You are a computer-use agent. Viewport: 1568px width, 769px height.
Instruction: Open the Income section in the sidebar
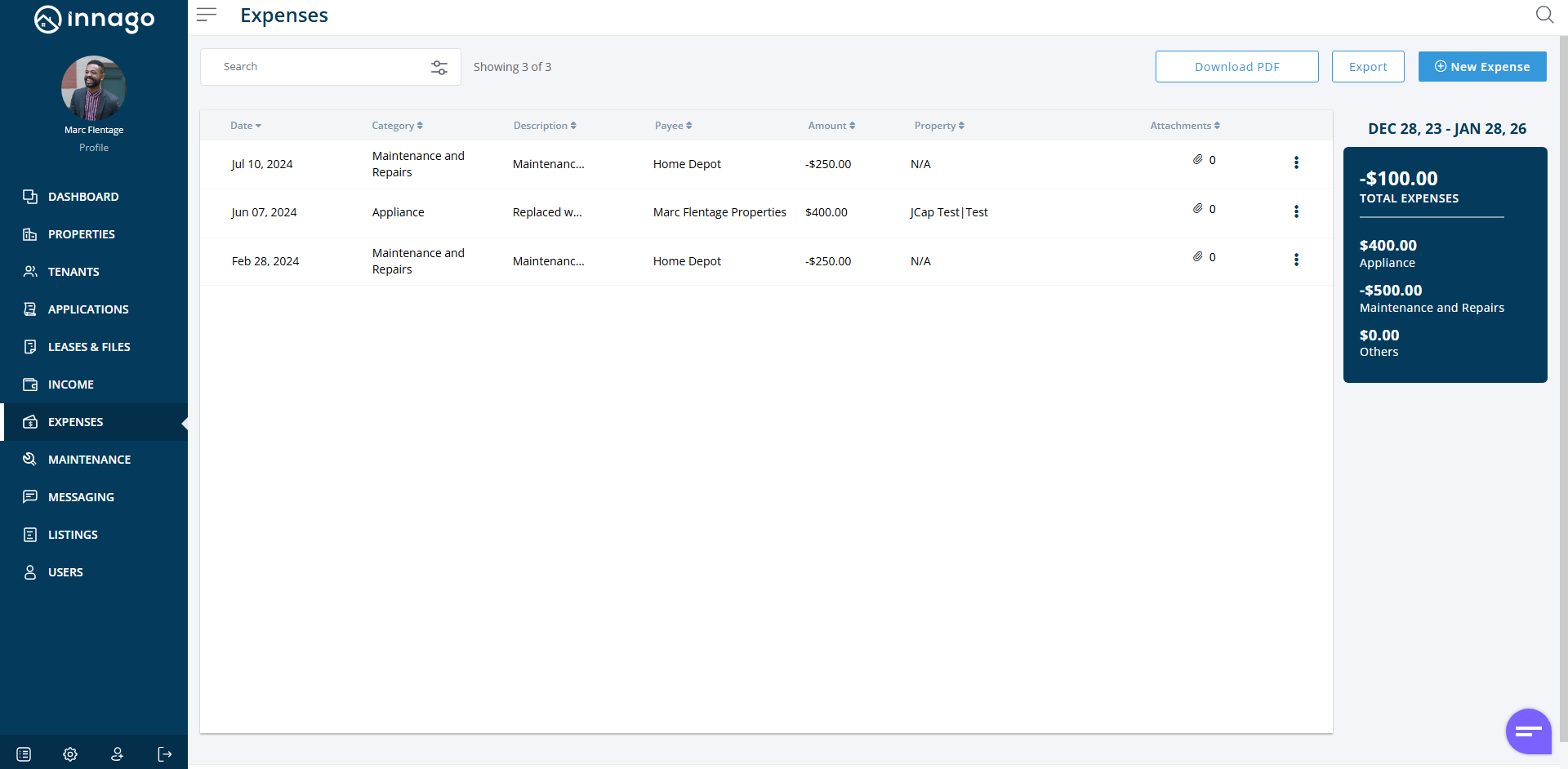pos(71,384)
